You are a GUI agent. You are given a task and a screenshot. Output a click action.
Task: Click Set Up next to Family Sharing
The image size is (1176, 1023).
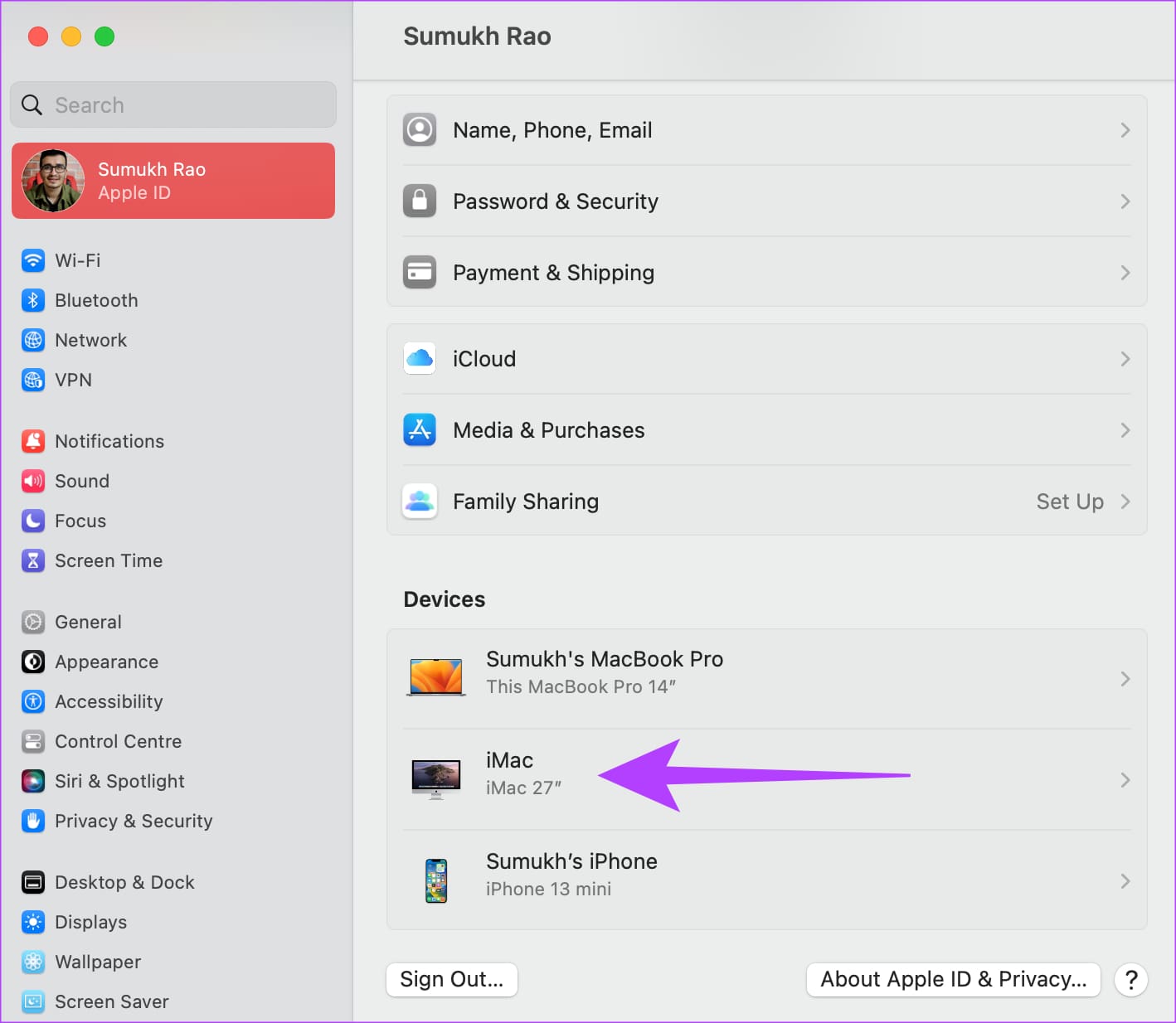[1069, 502]
